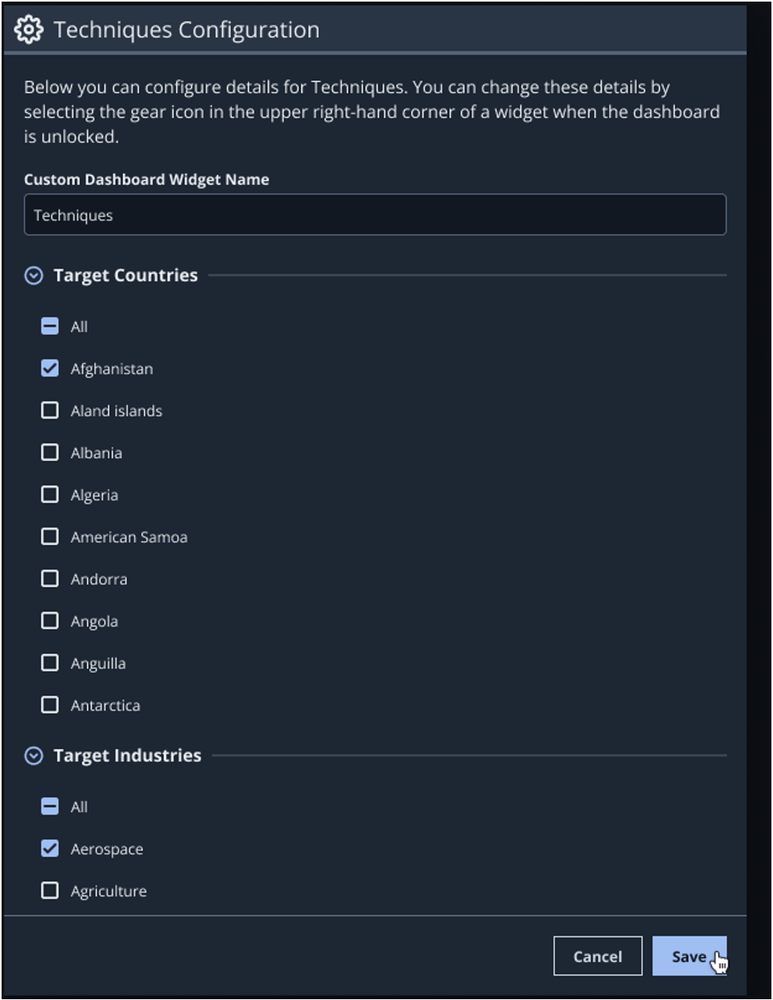Select the Anguilla checkbox
The image size is (773, 1000).
(50, 662)
